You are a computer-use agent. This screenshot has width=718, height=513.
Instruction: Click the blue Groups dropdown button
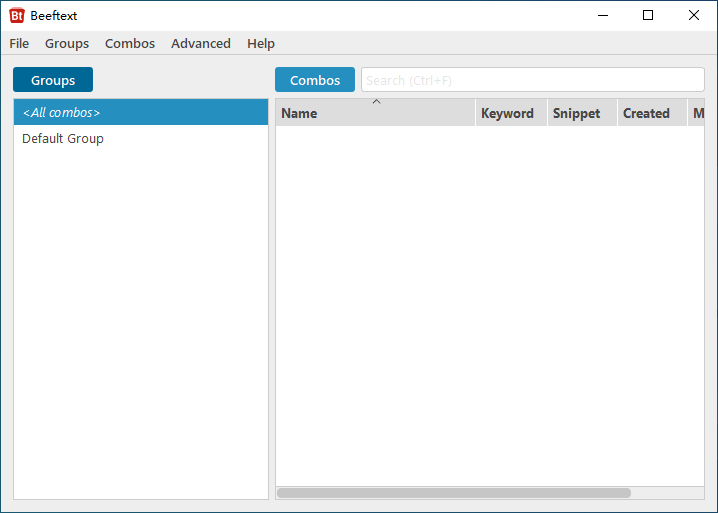[x=53, y=80]
